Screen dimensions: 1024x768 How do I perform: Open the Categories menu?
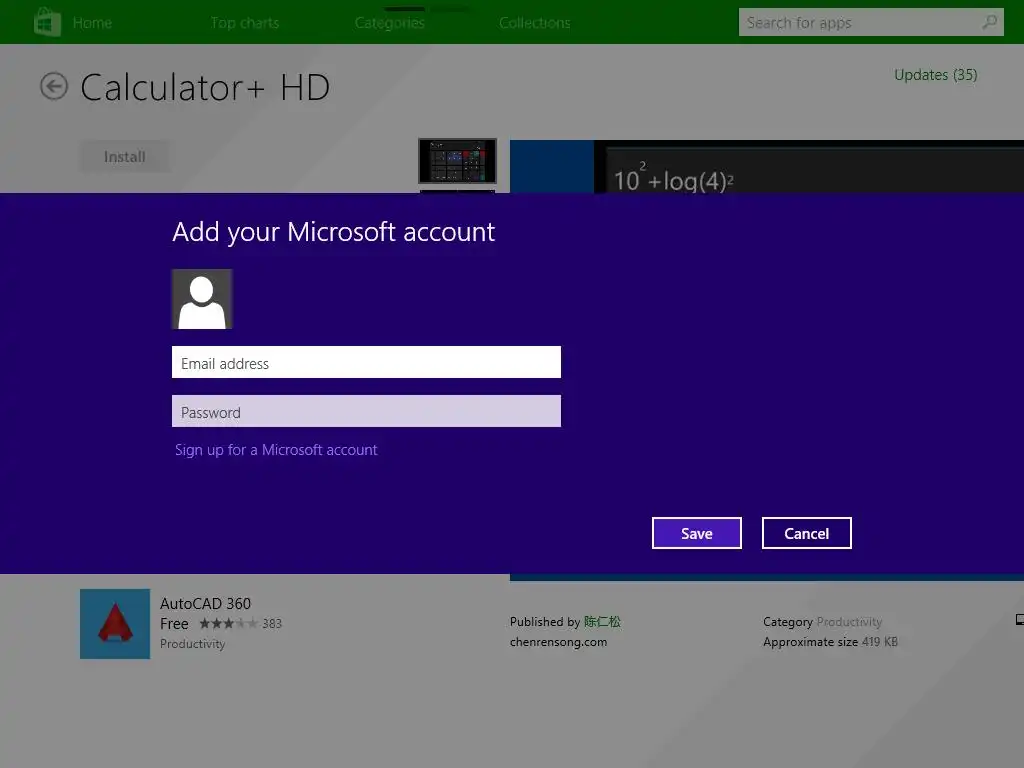click(390, 23)
